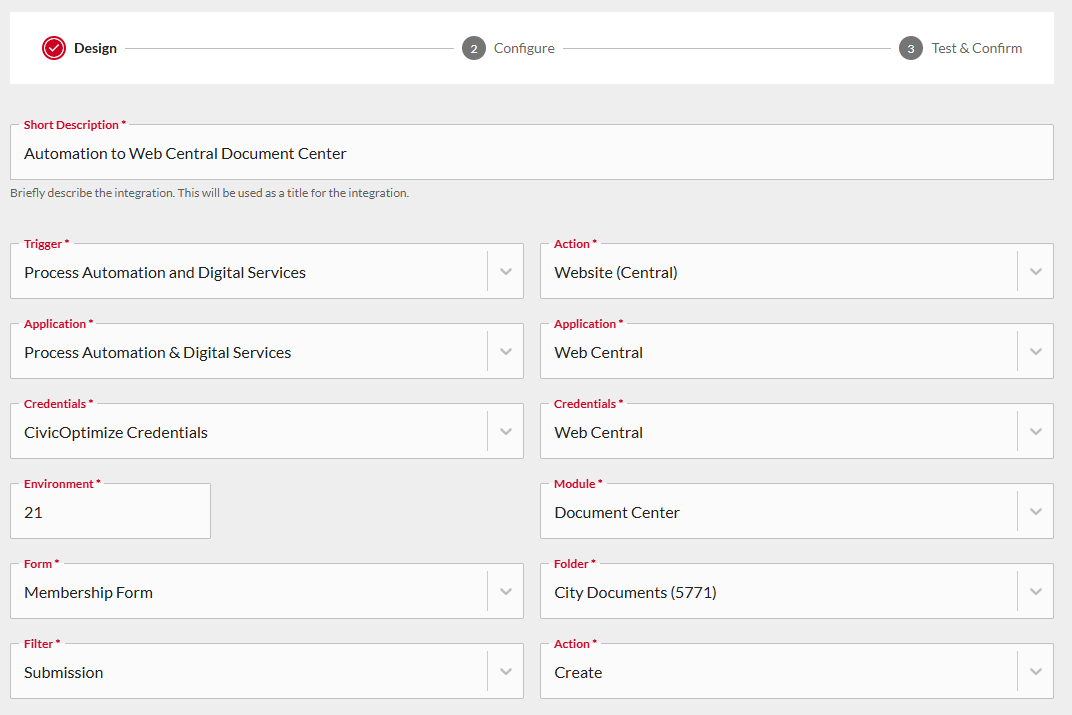
Task: Click the Process Automation & Digital Services application value
Action: pos(157,353)
